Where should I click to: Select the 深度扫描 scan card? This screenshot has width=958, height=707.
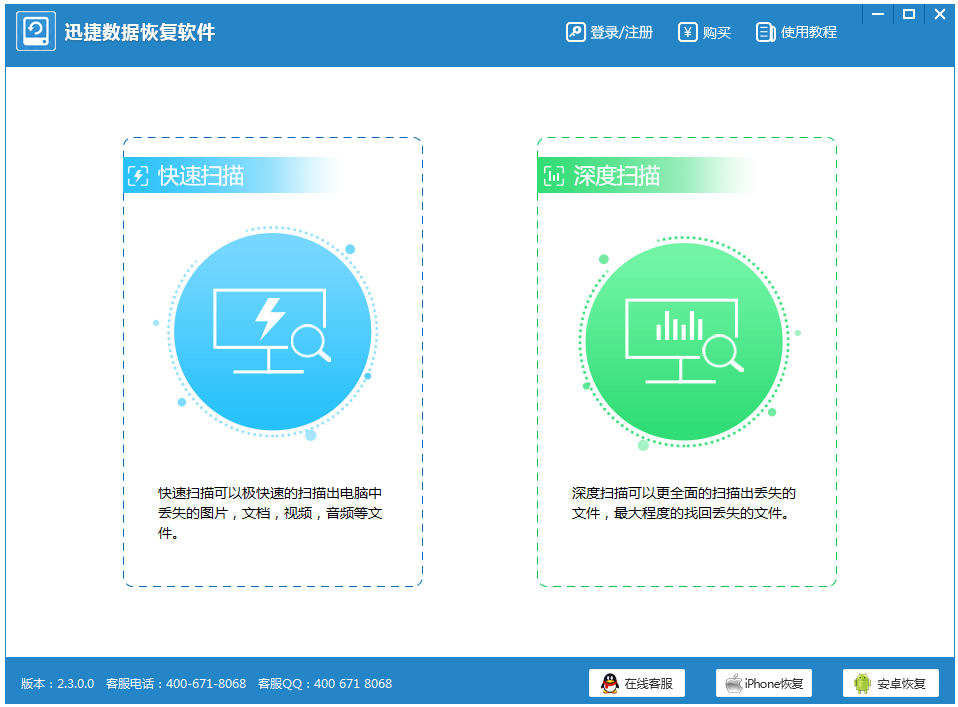pyautogui.click(x=685, y=360)
